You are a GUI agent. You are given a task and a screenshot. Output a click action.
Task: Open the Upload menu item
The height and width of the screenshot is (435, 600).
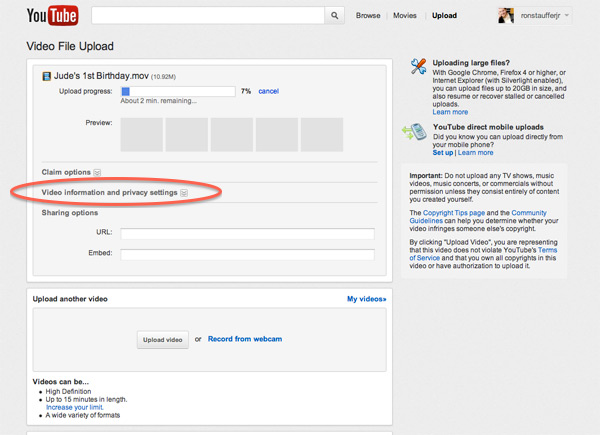[444, 16]
